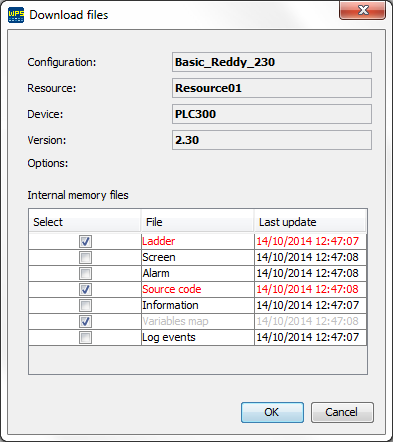Image resolution: width=393 pixels, height=442 pixels.
Task: Select the Information file checkbox
Action: (x=85, y=305)
